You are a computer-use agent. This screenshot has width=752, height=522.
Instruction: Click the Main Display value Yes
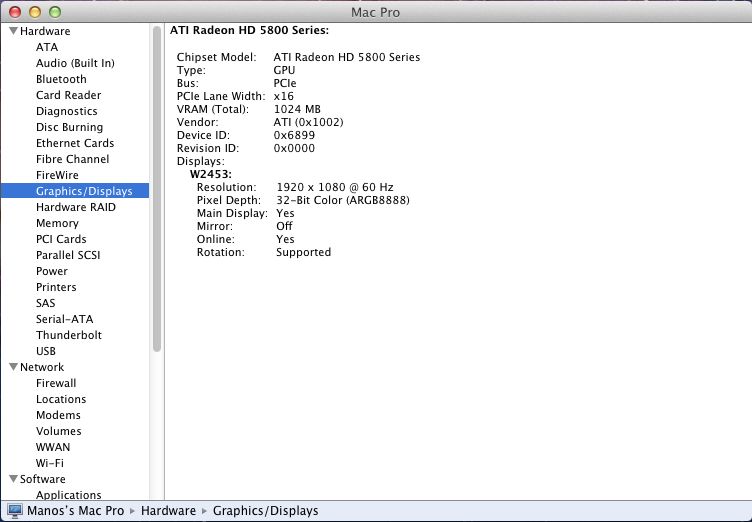(x=285, y=213)
